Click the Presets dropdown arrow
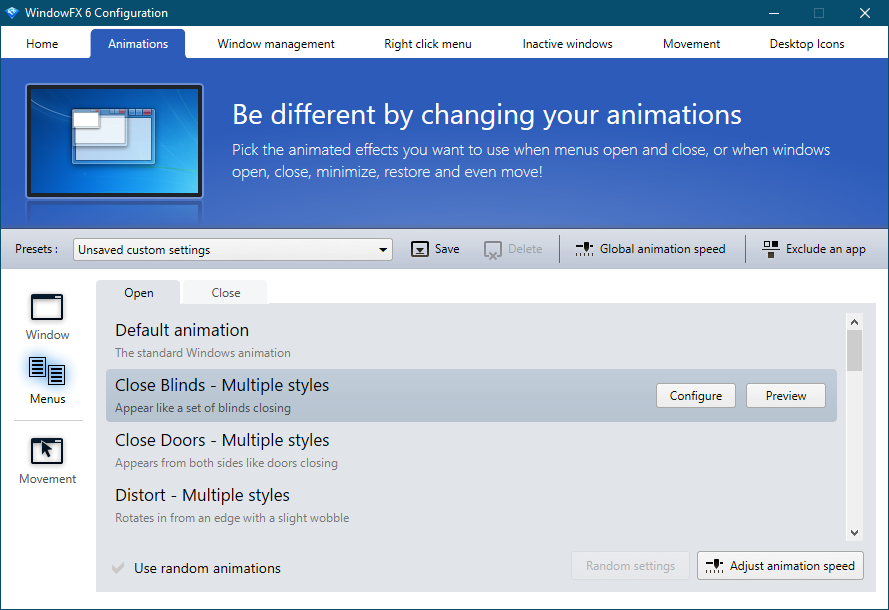 coord(383,249)
